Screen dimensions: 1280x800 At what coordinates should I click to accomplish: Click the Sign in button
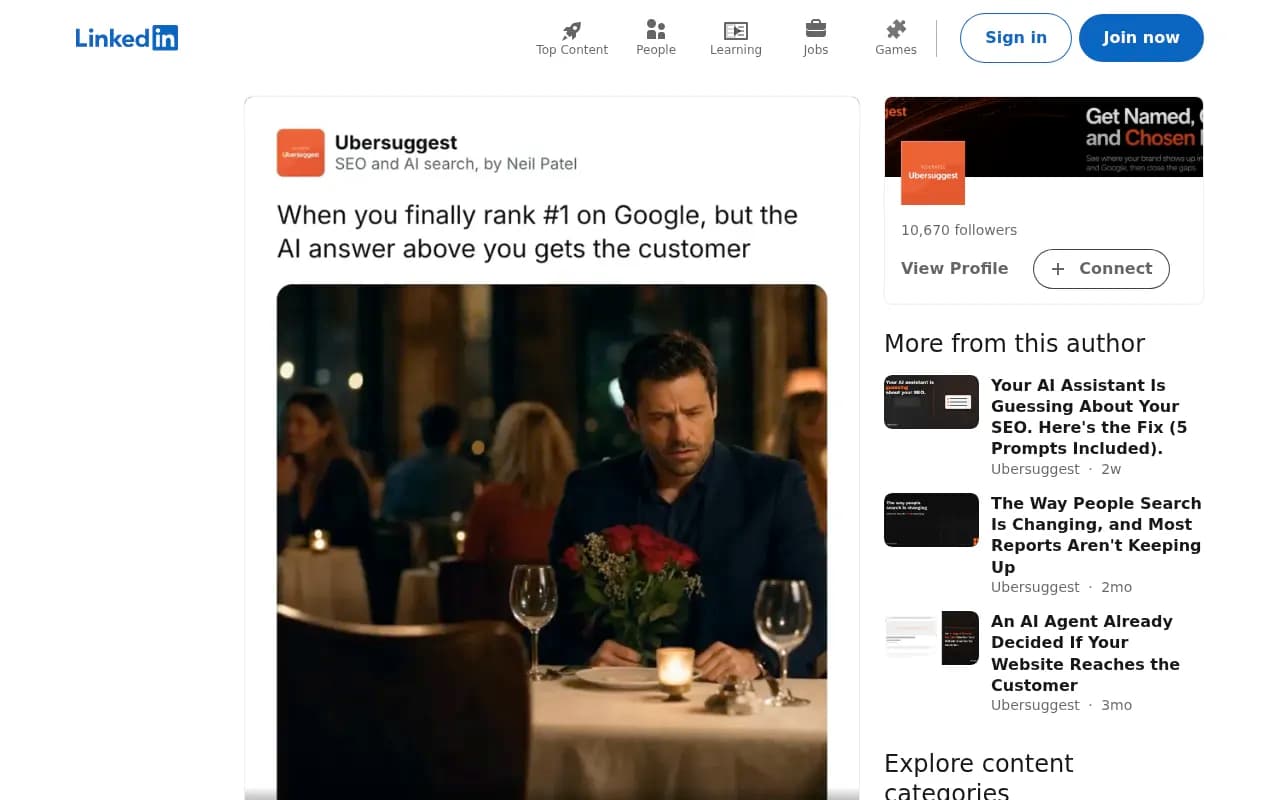tap(1016, 38)
